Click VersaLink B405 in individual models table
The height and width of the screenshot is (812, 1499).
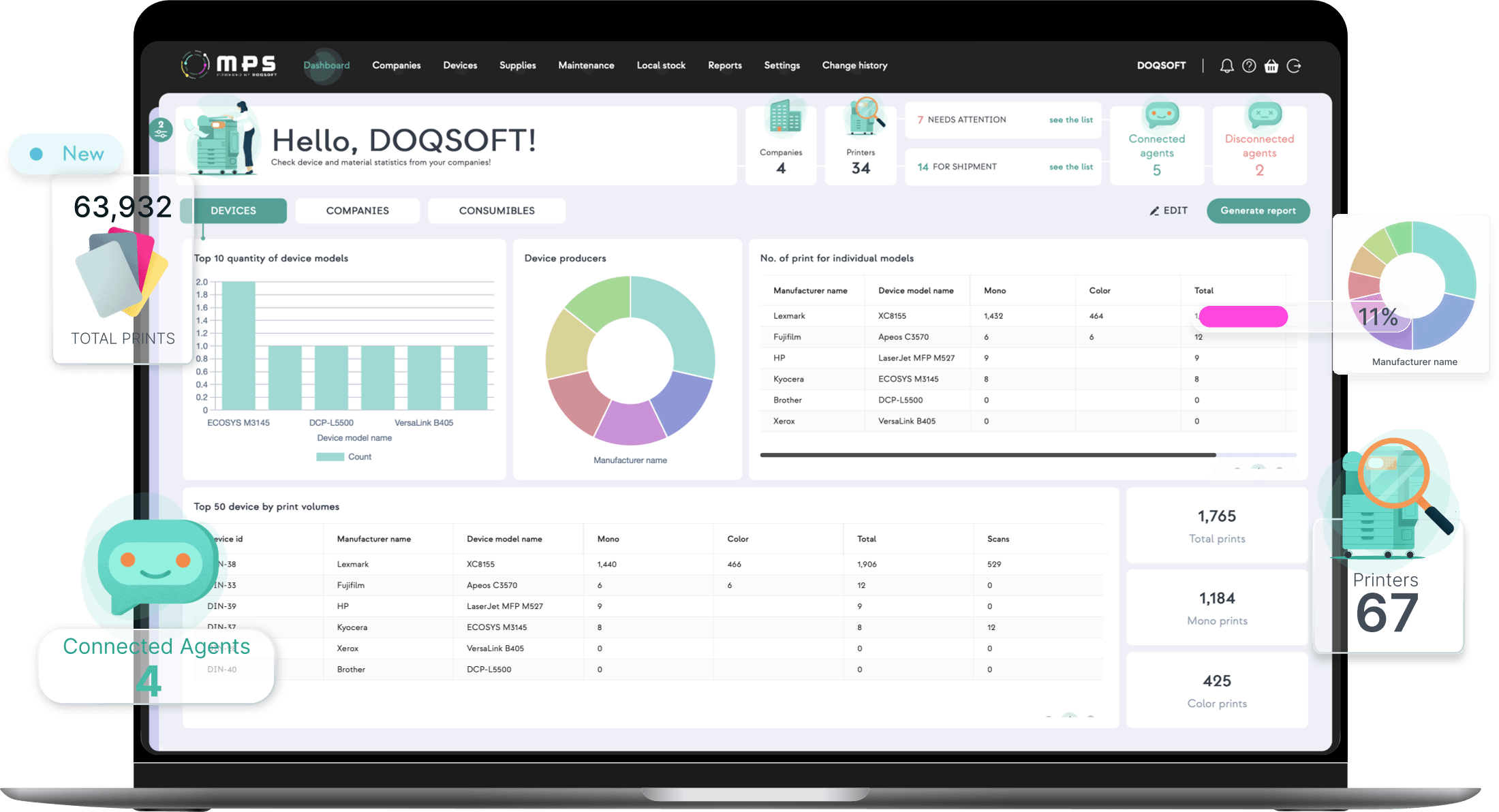click(907, 422)
